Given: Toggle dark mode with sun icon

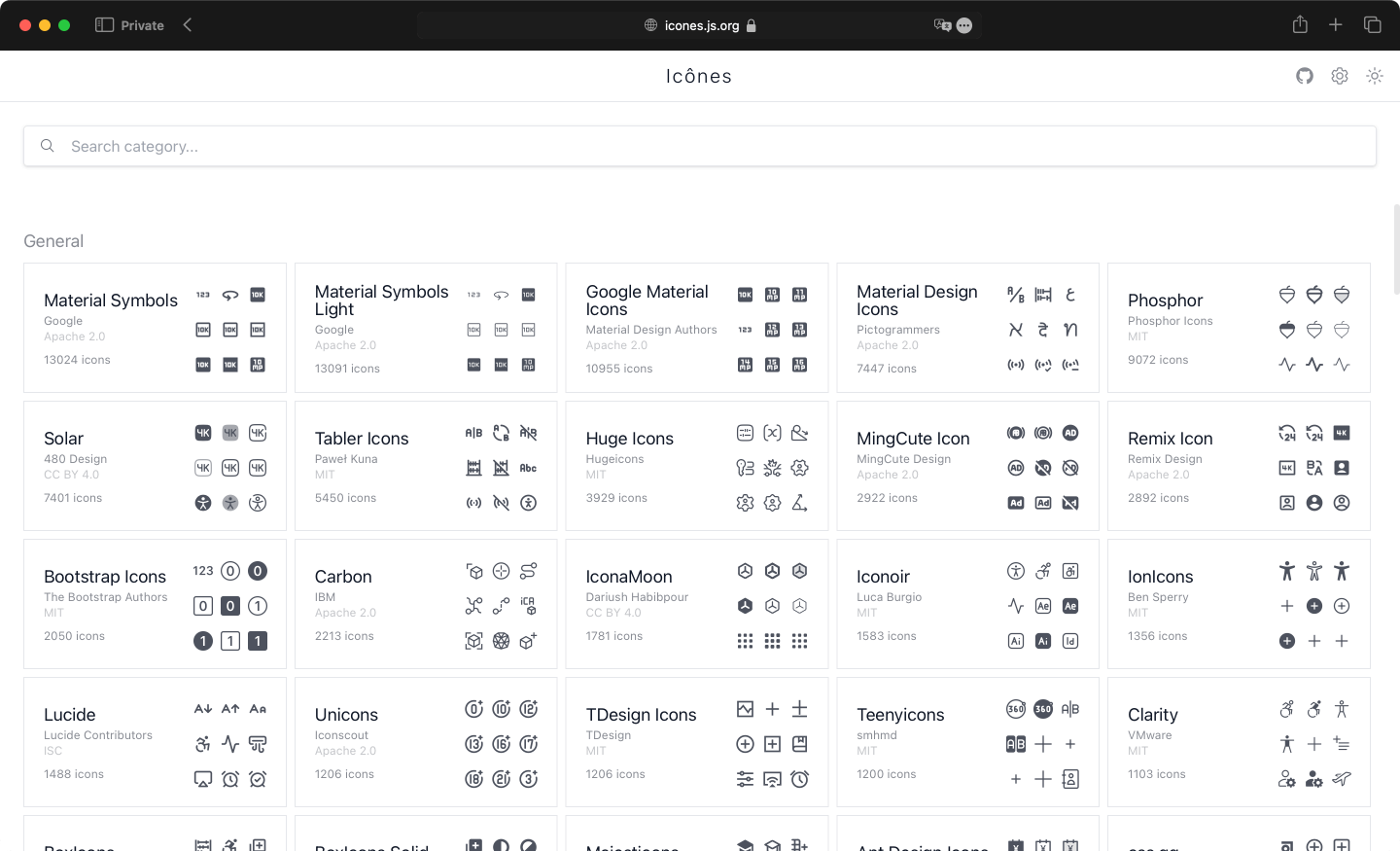Looking at the screenshot, I should (1375, 76).
